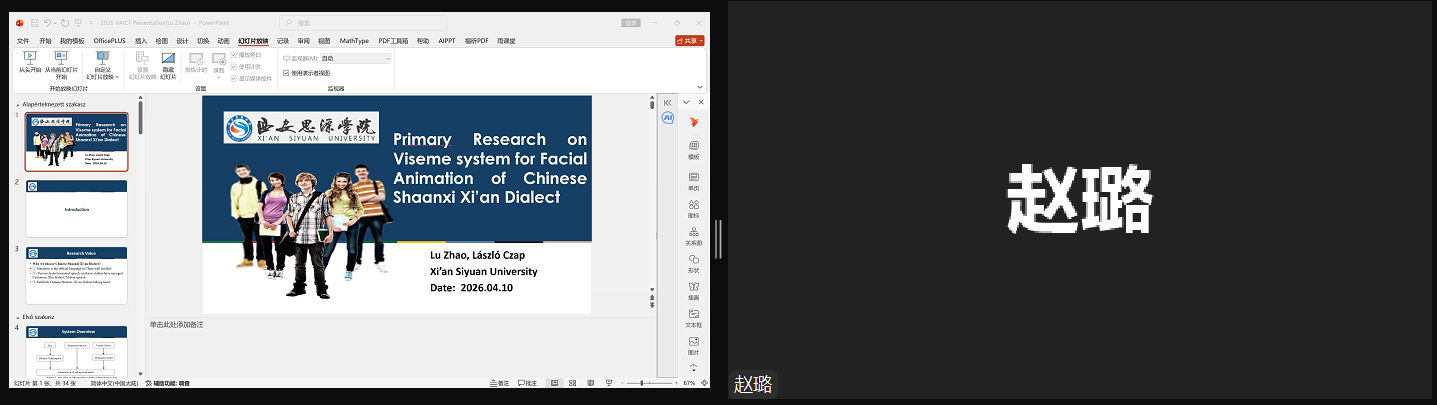The width and height of the screenshot is (1437, 405).
Task: Switch to the MathType ribbon tab
Action: [354, 41]
